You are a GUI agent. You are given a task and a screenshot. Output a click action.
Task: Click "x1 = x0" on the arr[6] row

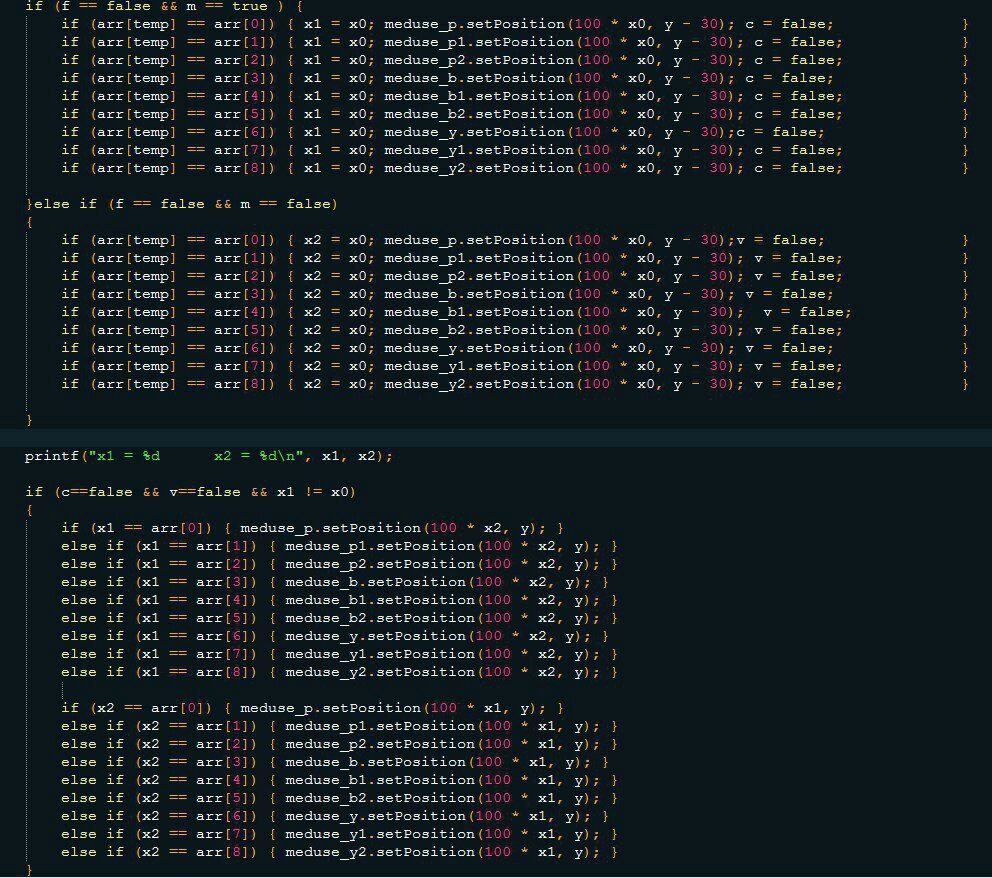coord(335,132)
